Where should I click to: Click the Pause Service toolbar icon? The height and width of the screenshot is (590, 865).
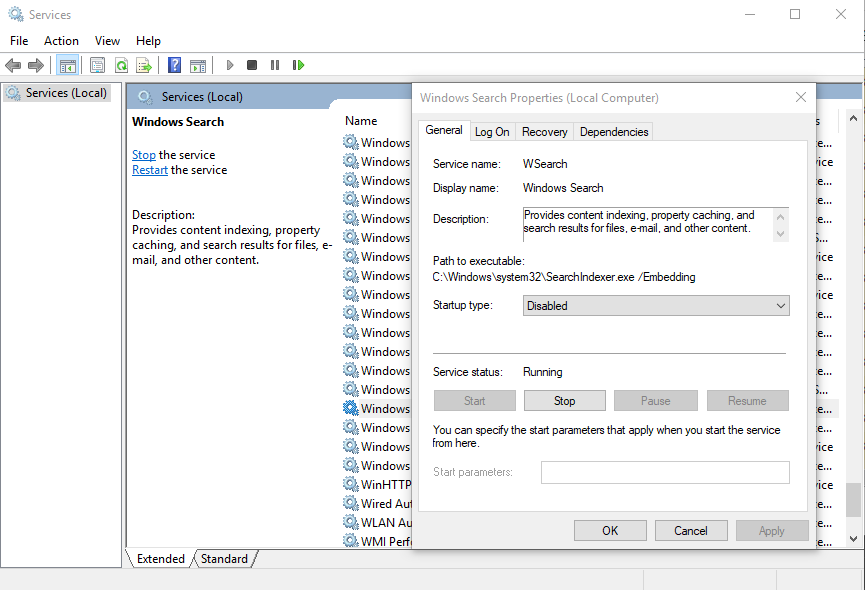click(274, 65)
